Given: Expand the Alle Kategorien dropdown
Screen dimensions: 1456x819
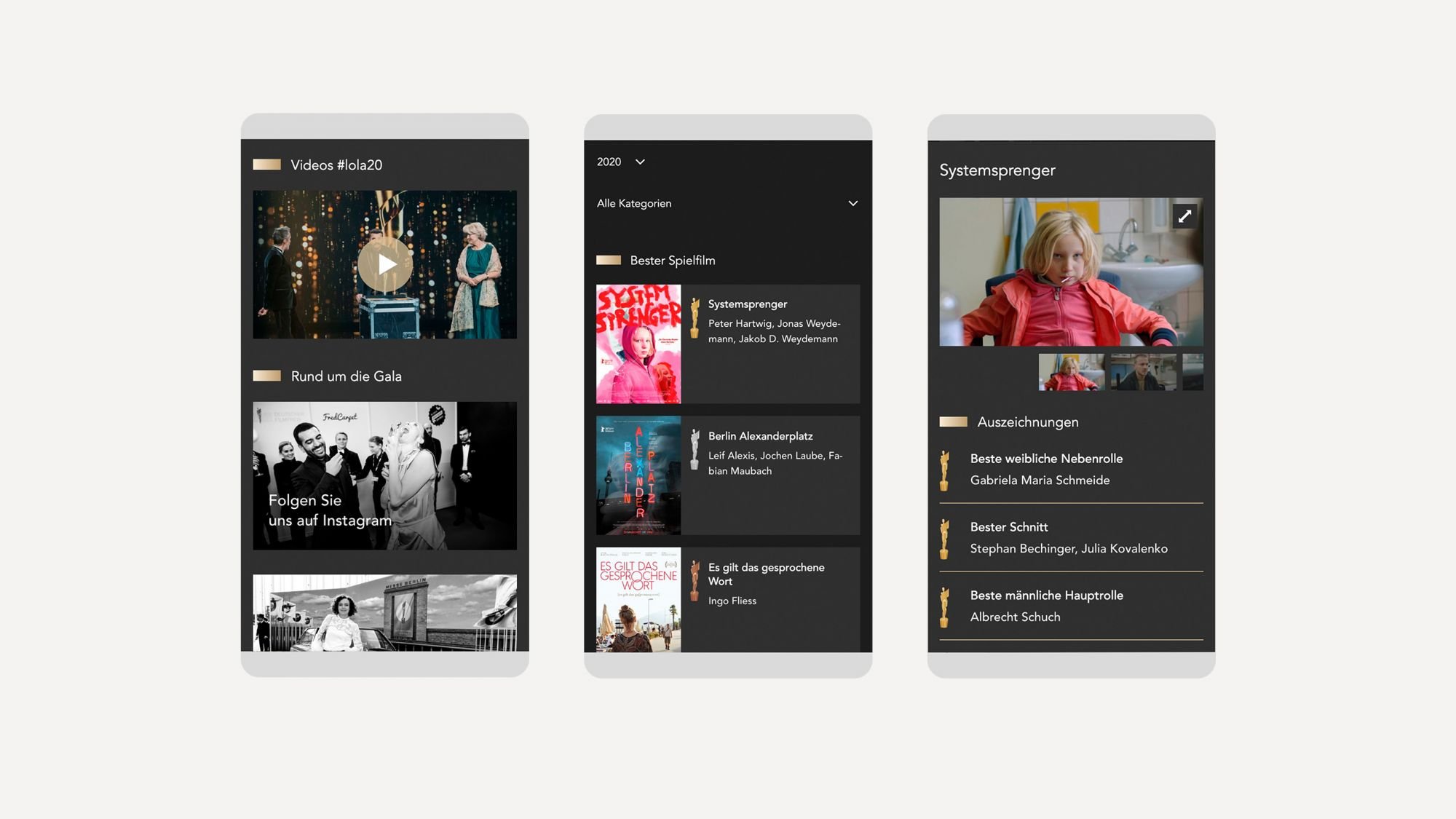Looking at the screenshot, I should point(727,203).
